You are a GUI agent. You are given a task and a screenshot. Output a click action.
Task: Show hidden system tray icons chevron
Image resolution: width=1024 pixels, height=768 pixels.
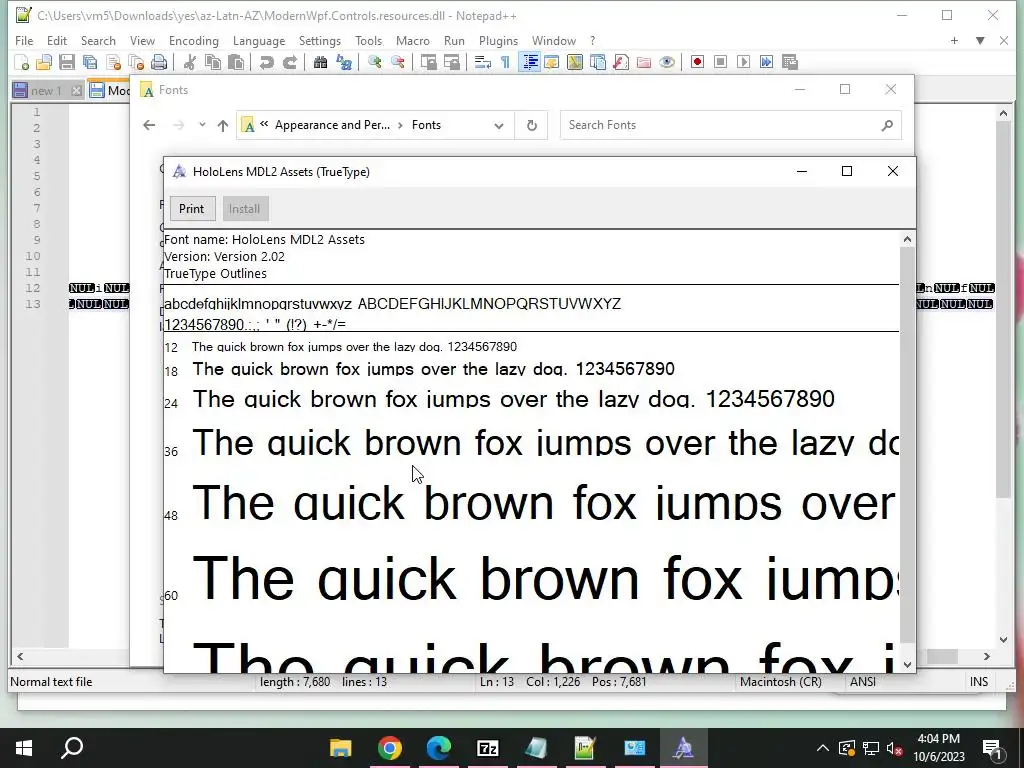[x=823, y=748]
